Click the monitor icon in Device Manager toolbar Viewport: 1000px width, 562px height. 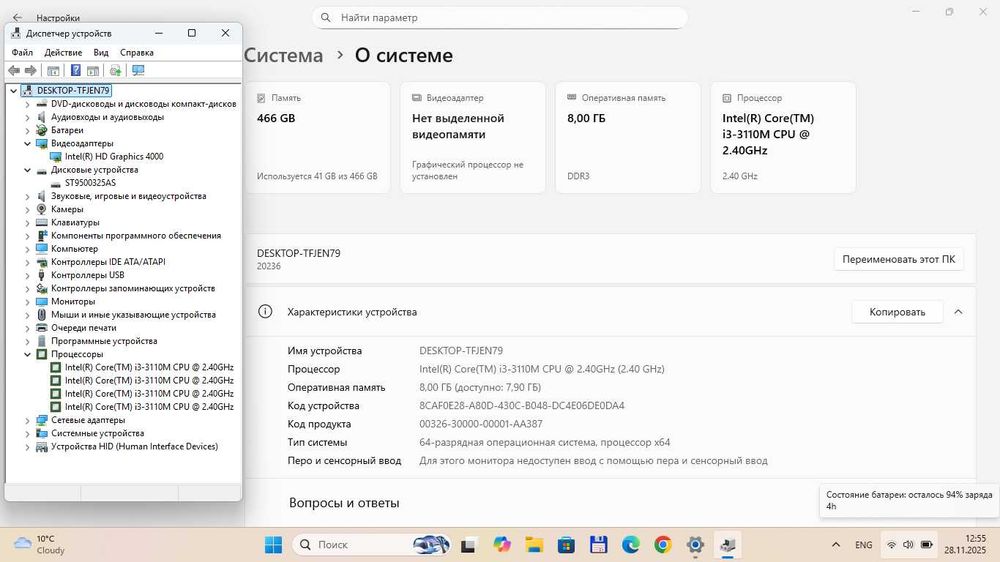coord(138,71)
